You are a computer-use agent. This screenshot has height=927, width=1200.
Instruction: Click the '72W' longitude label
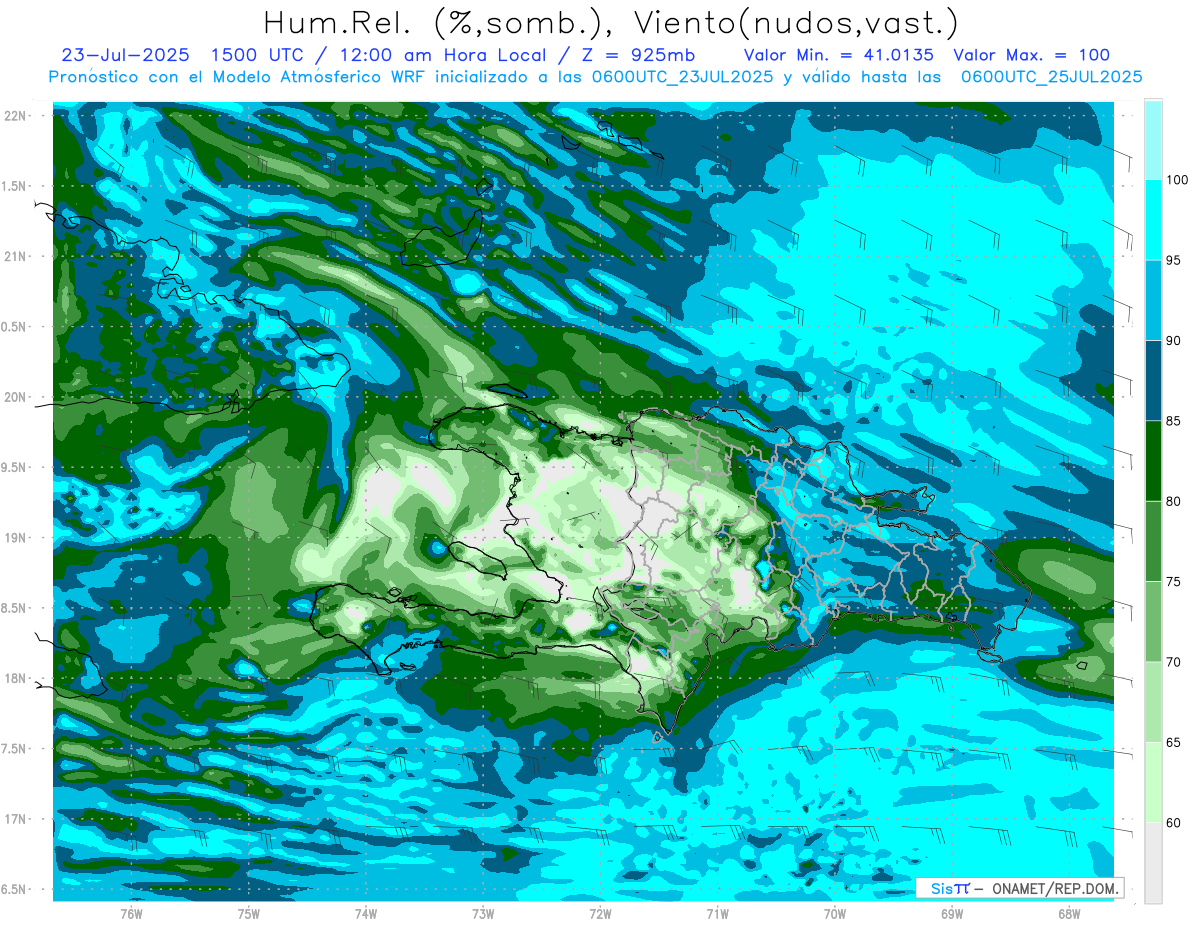pos(600,913)
